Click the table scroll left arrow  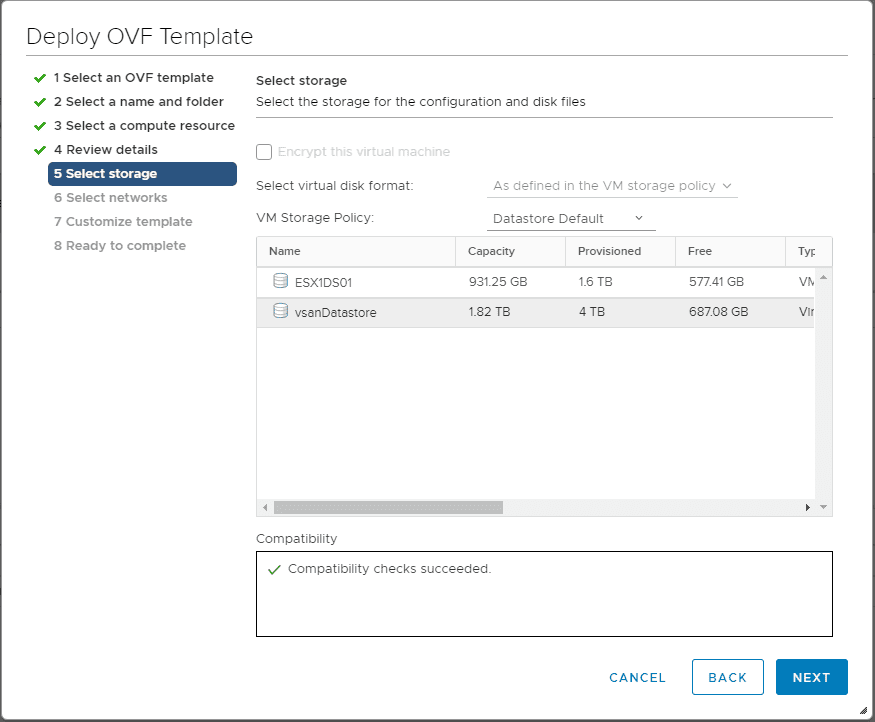[265, 508]
